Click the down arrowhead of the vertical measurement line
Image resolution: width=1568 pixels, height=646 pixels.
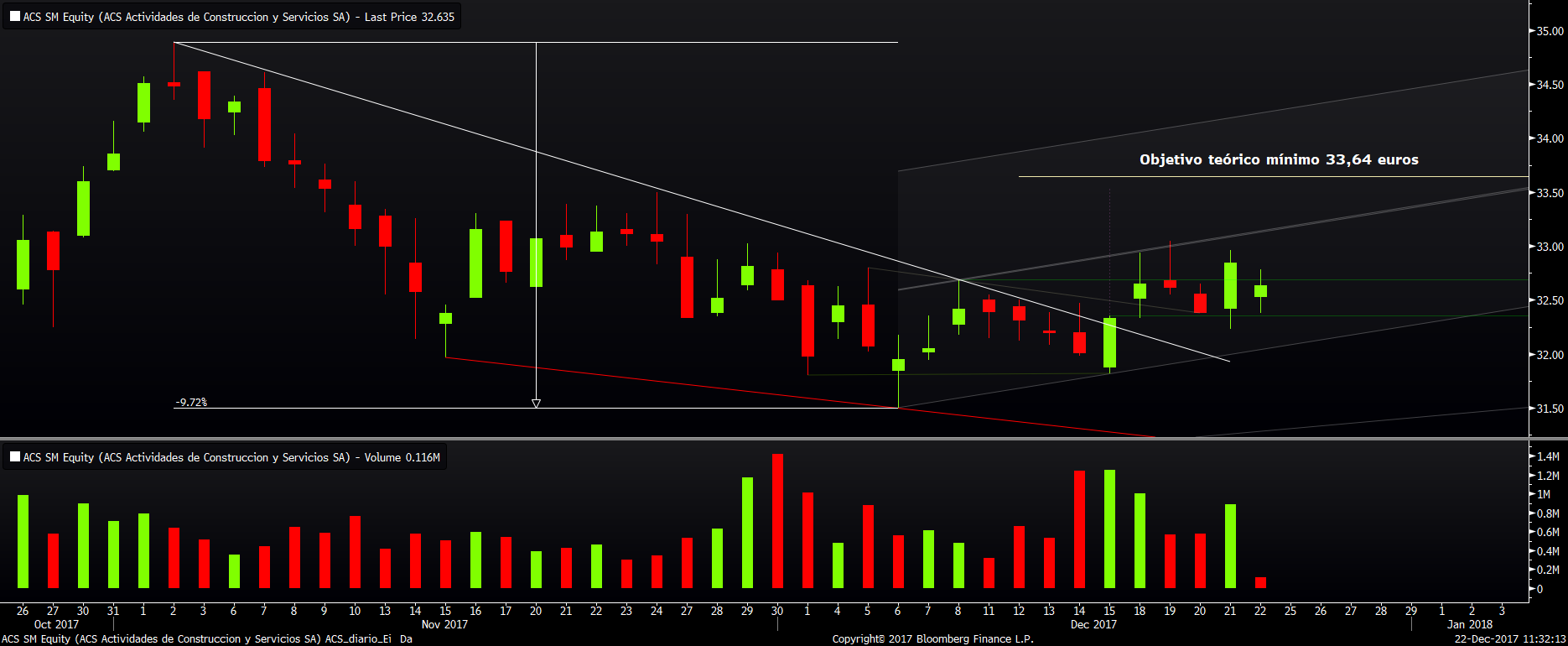click(536, 404)
